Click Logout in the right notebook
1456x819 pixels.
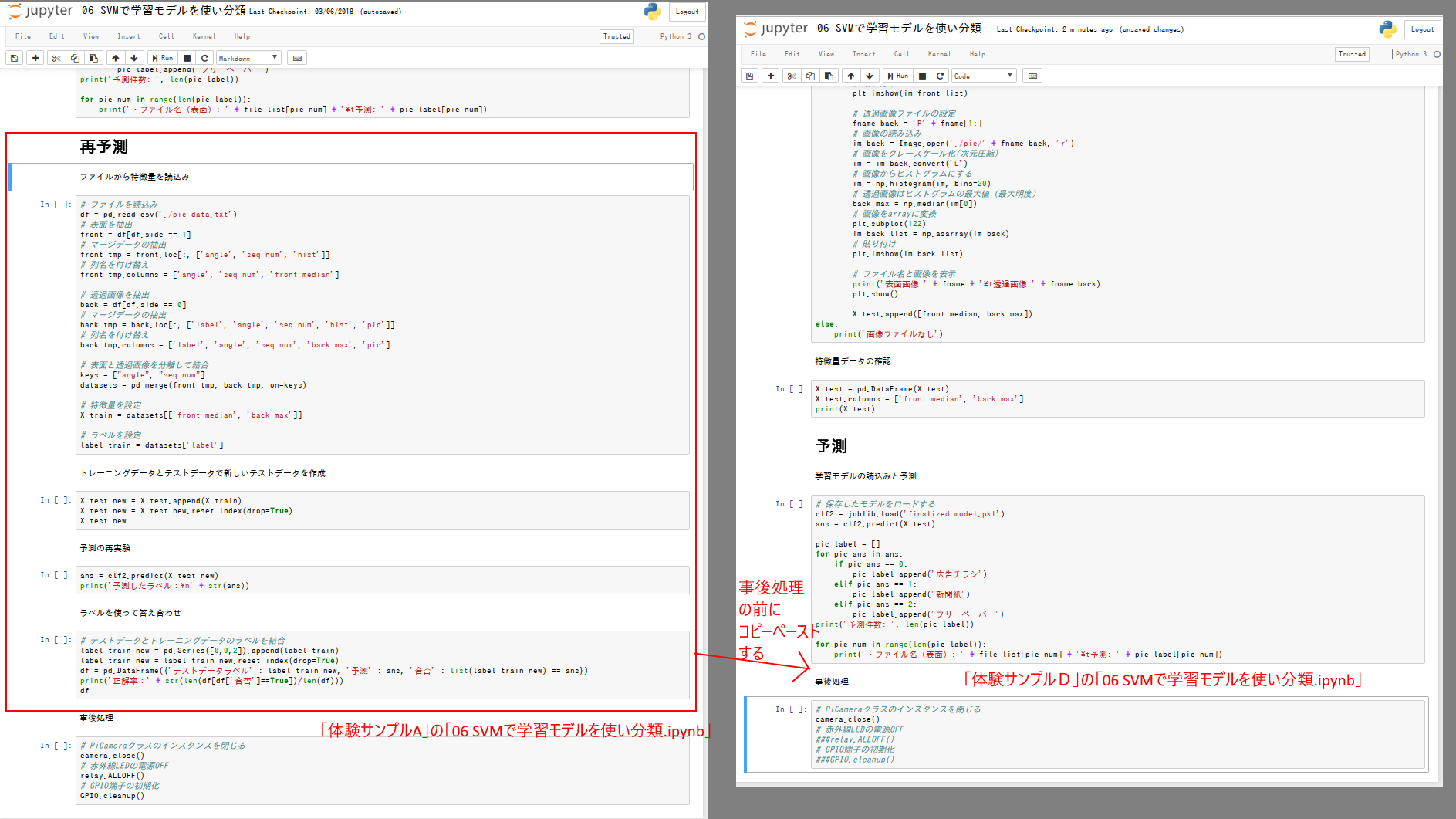pyautogui.click(x=1422, y=29)
